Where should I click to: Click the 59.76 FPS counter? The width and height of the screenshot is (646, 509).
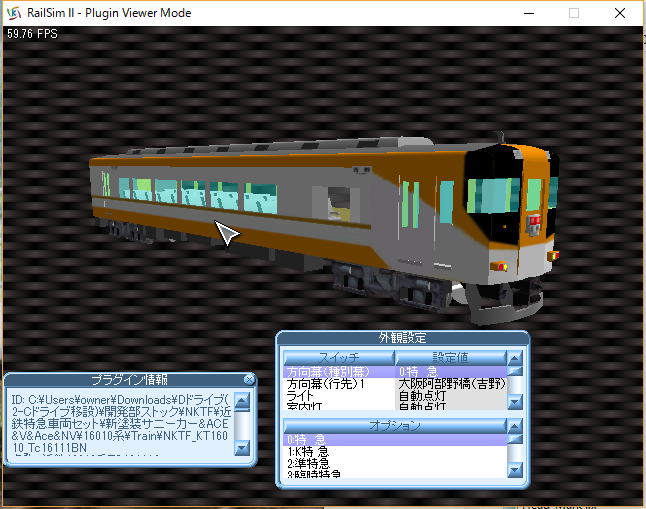click(x=32, y=34)
